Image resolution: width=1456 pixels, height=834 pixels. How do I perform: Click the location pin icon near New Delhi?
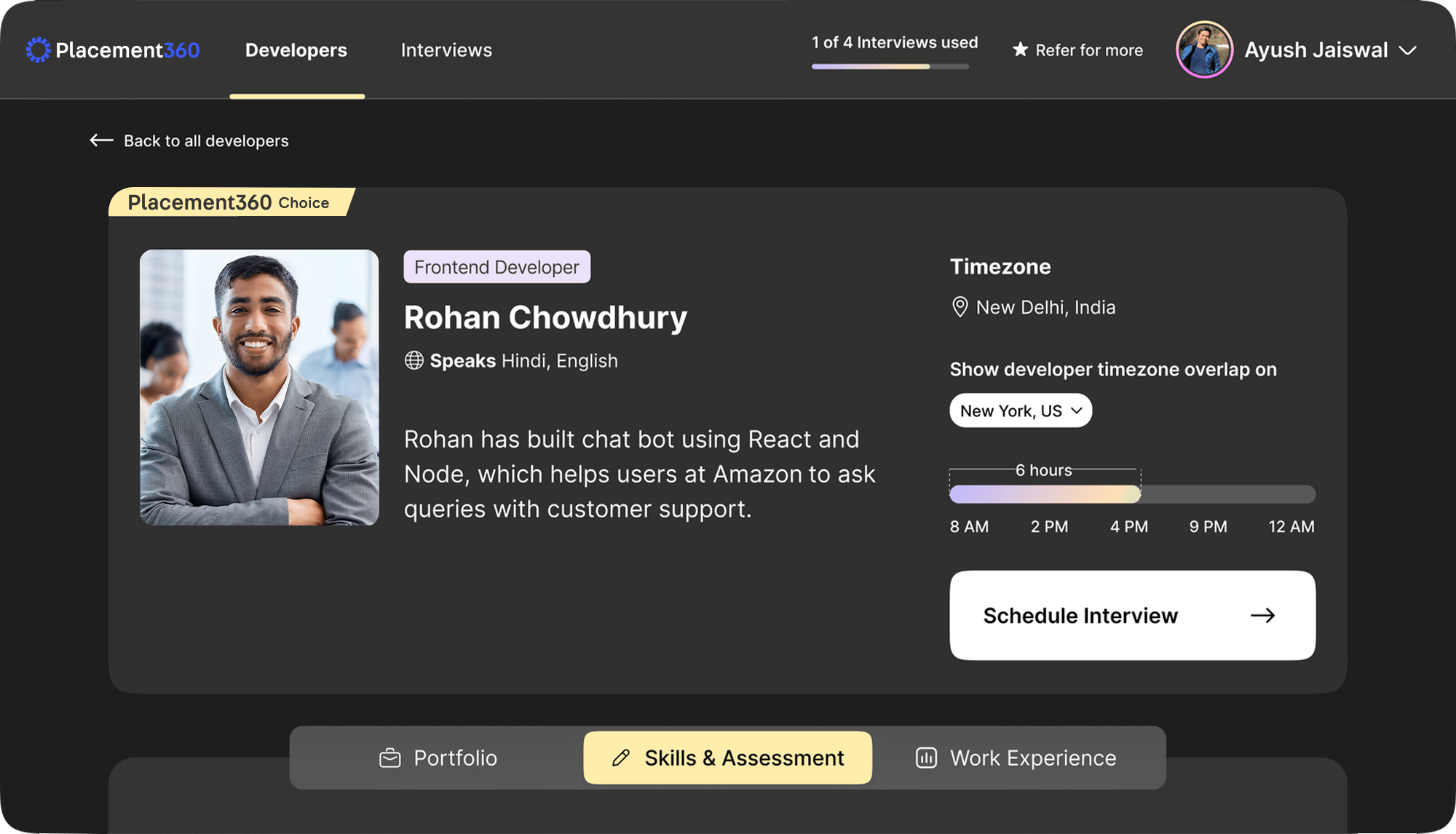[960, 307]
